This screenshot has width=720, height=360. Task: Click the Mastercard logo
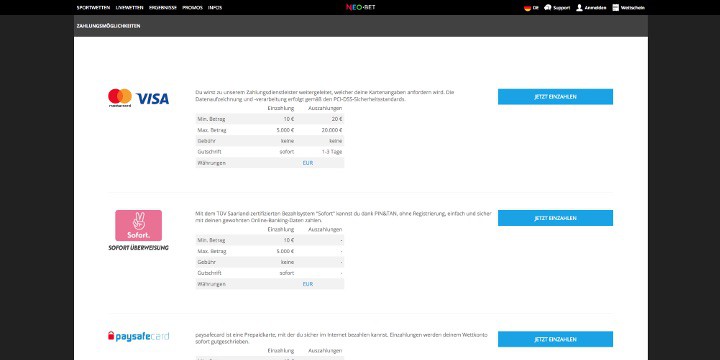tap(120, 97)
